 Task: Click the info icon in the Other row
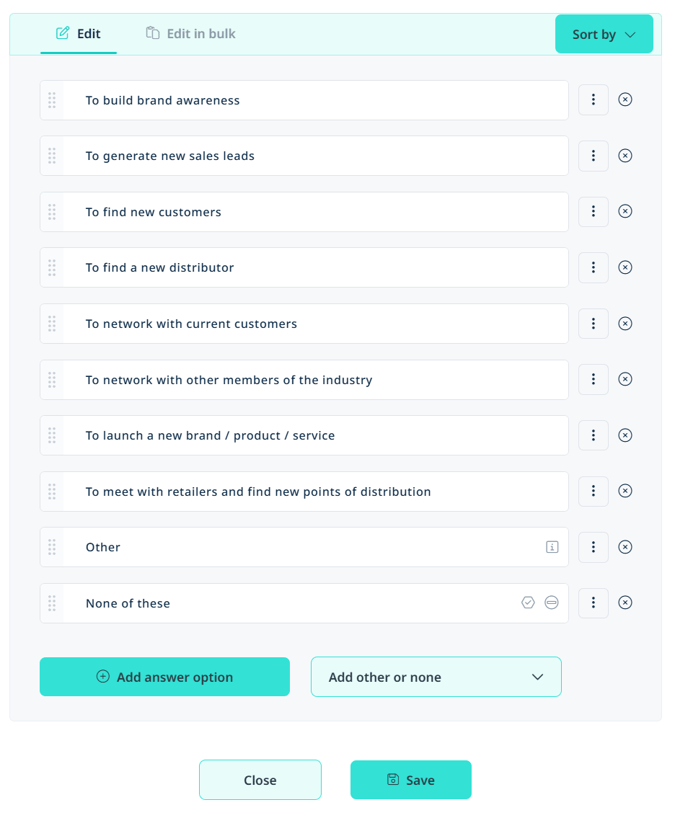552,547
